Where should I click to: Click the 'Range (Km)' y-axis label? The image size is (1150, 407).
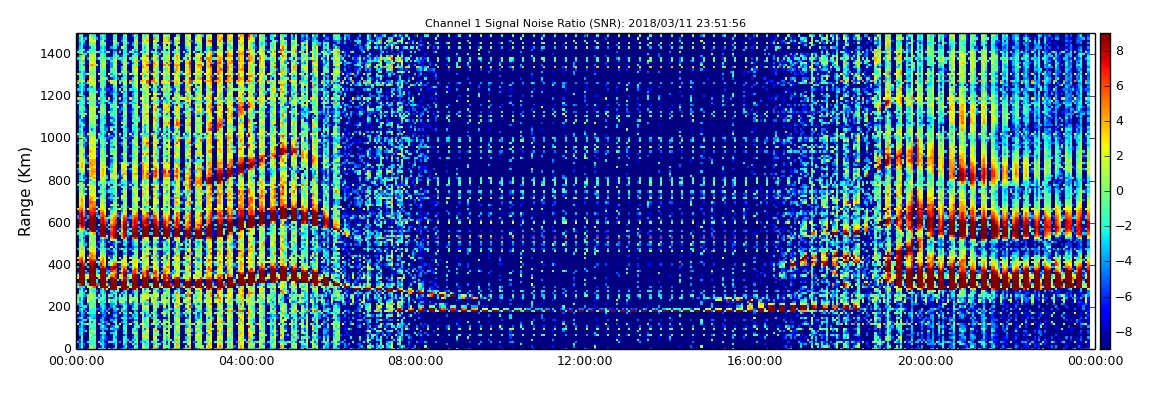click(25, 191)
